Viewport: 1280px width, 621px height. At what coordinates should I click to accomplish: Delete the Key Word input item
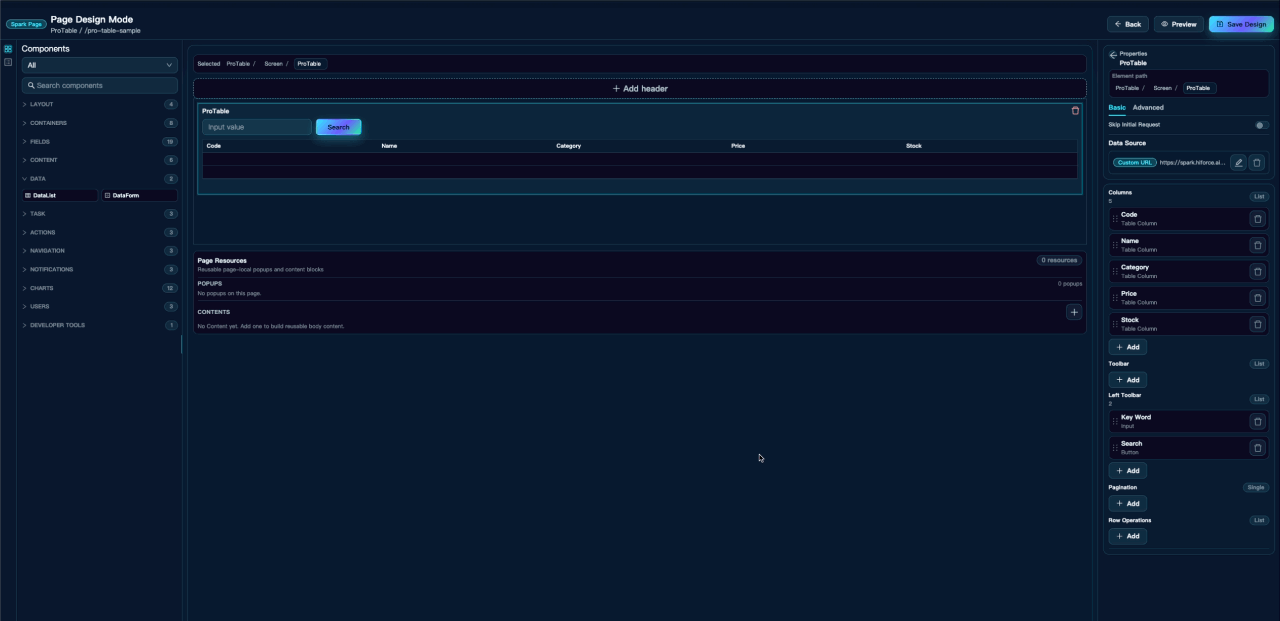pos(1257,421)
